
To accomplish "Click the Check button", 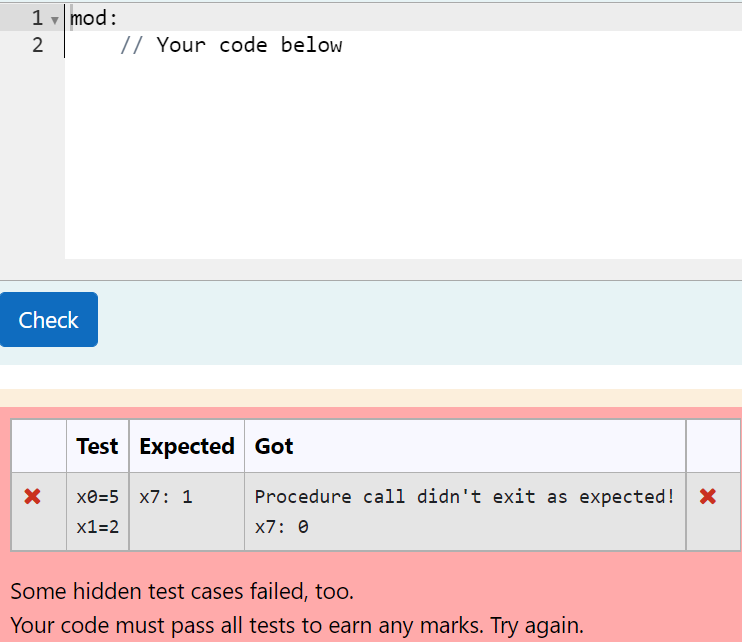I will (49, 319).
